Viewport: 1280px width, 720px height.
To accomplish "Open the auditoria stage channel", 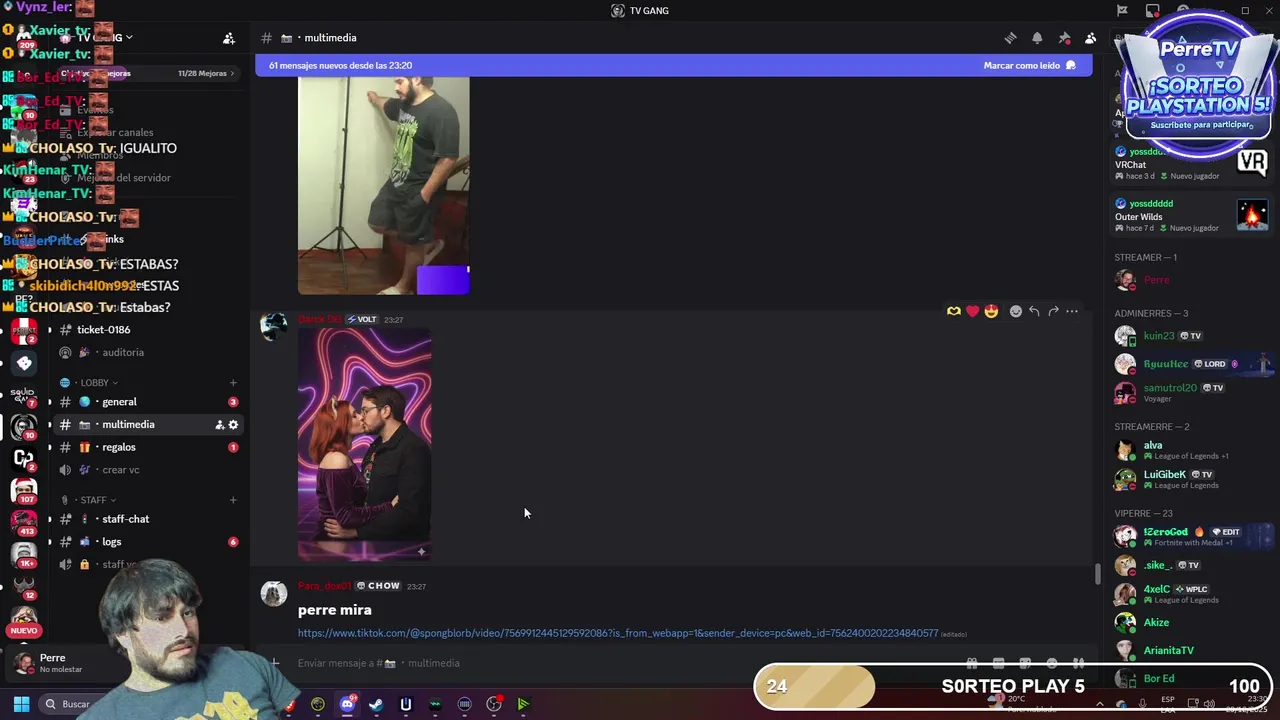I will (122, 353).
